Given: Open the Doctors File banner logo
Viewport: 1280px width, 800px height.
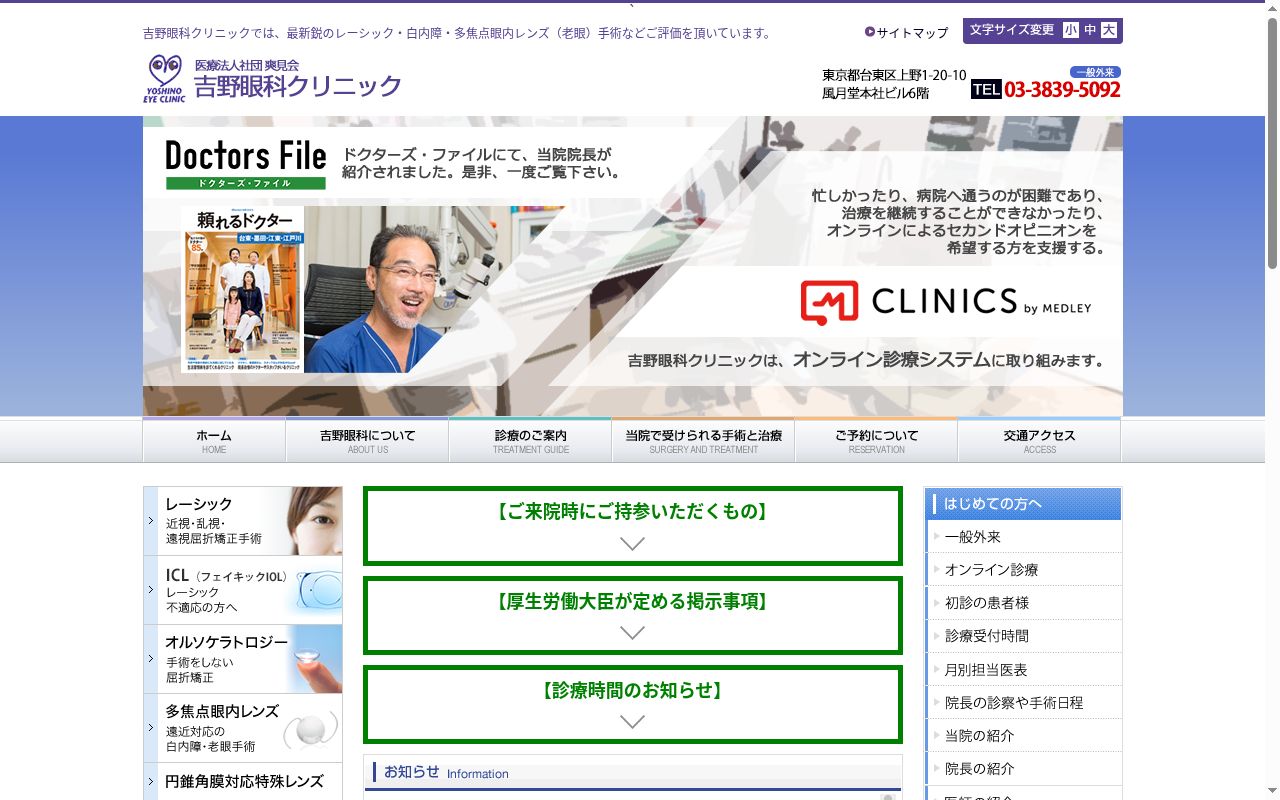Looking at the screenshot, I should coord(246,164).
